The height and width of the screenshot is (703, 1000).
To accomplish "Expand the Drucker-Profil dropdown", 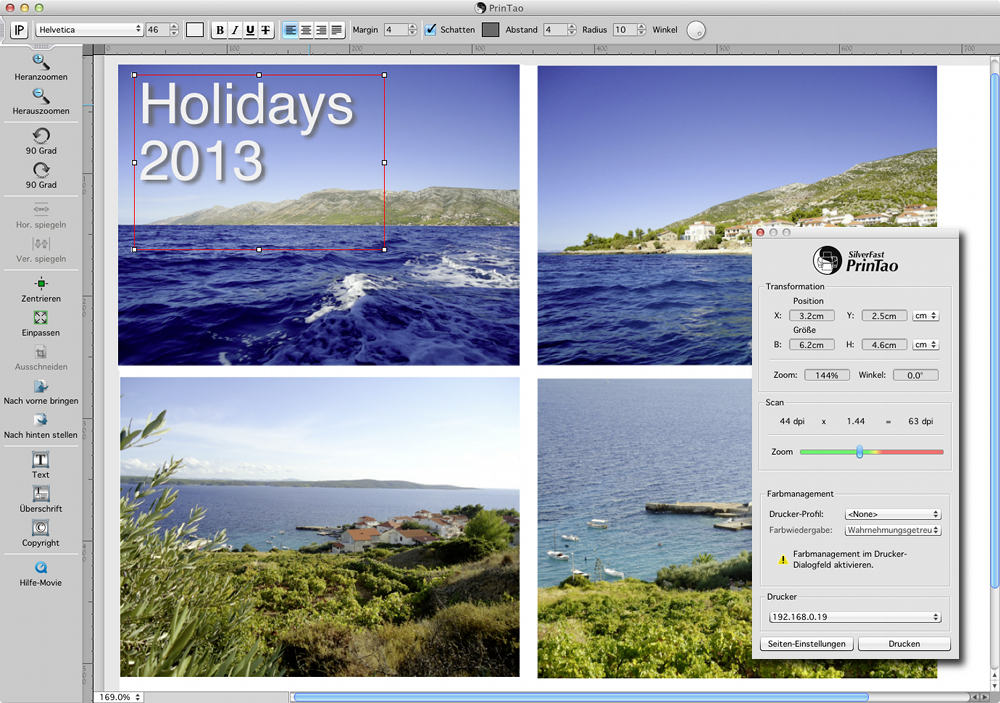I will click(893, 514).
